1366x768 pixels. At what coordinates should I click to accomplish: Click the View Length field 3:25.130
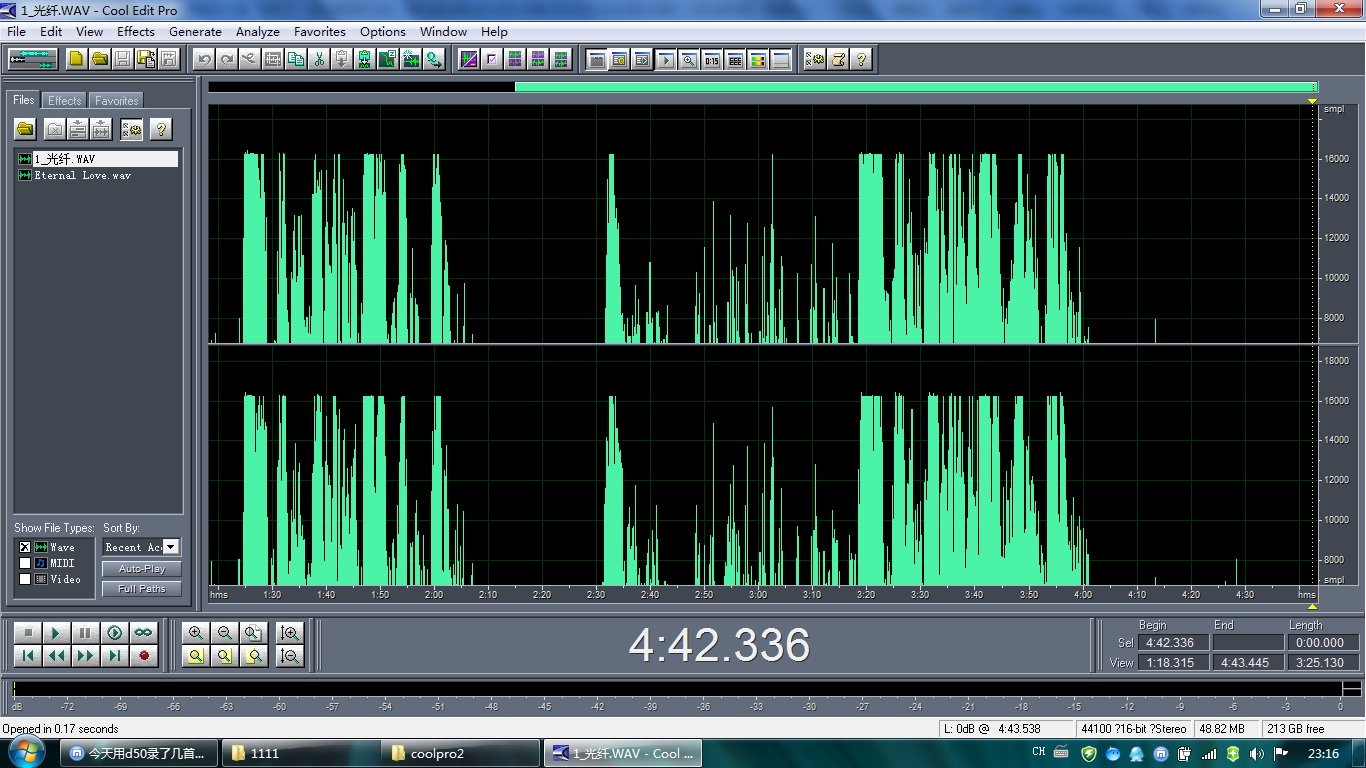tap(1322, 662)
